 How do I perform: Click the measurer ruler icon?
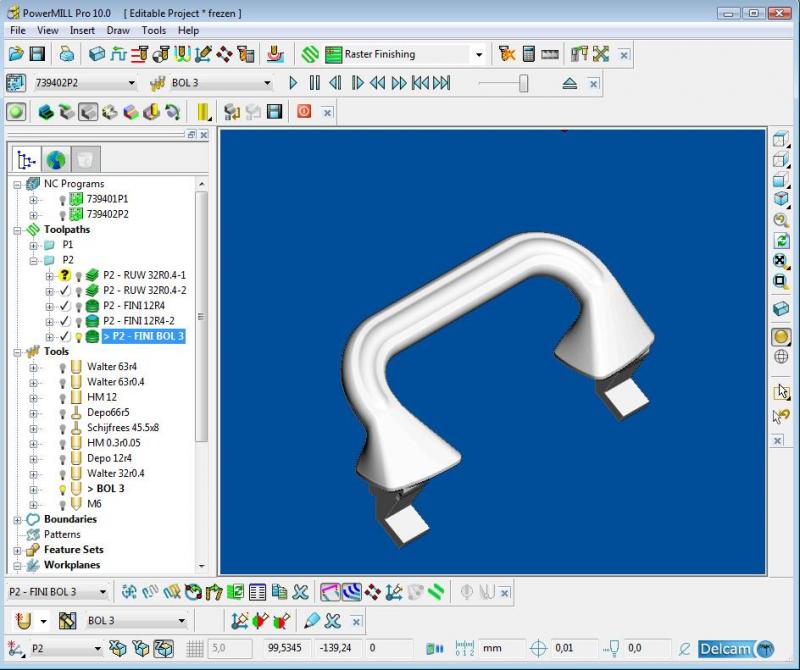[549, 54]
